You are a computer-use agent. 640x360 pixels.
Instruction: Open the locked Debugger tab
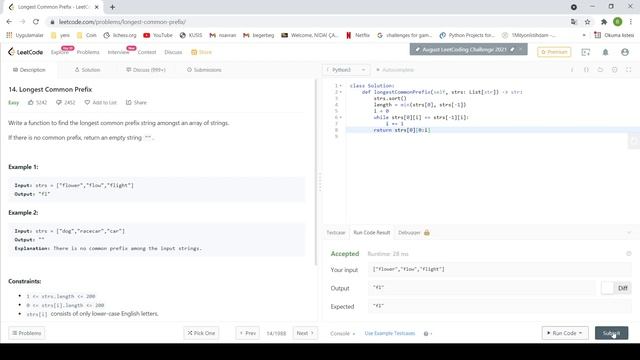(413, 233)
